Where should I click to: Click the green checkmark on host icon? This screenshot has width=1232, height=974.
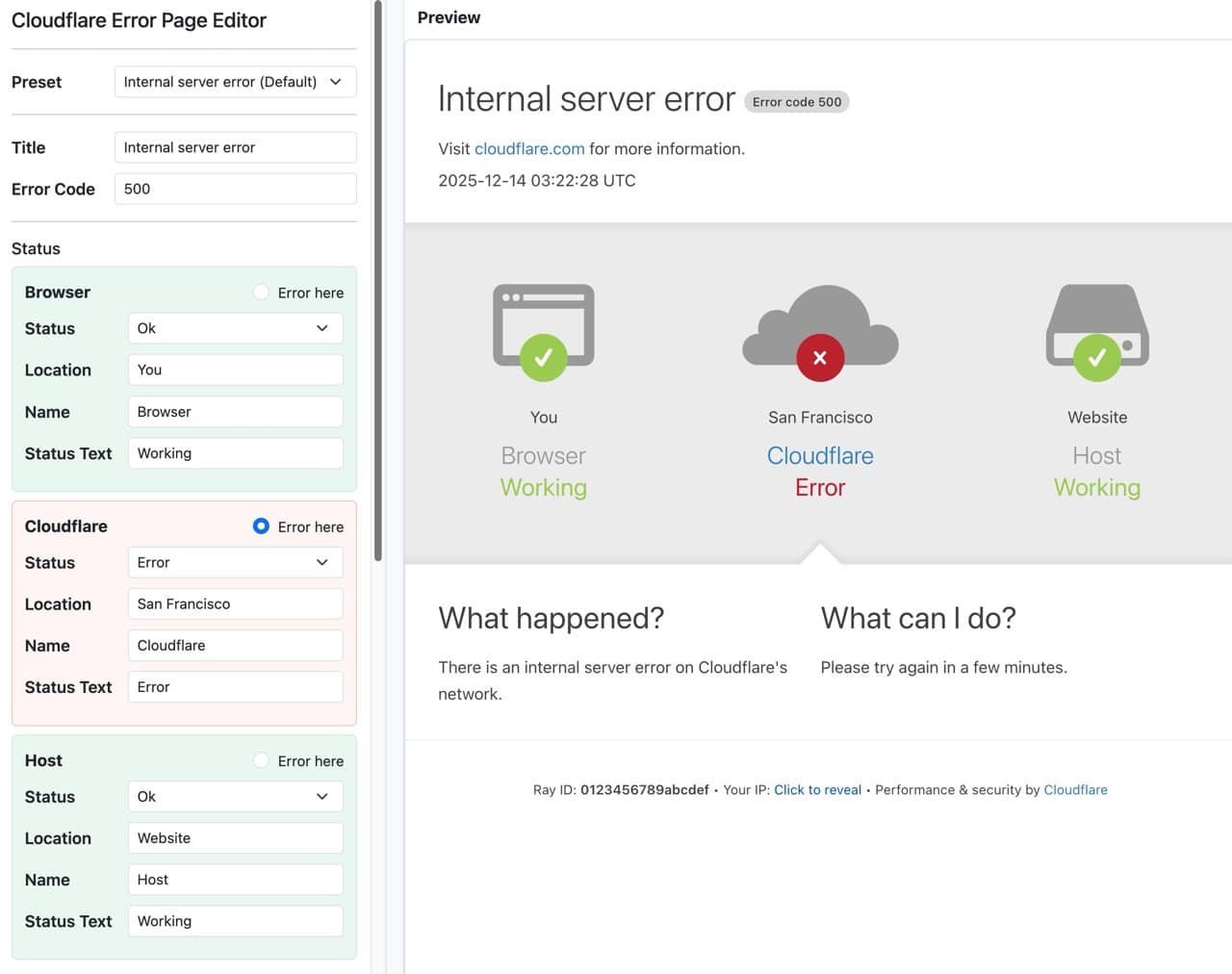[1096, 358]
